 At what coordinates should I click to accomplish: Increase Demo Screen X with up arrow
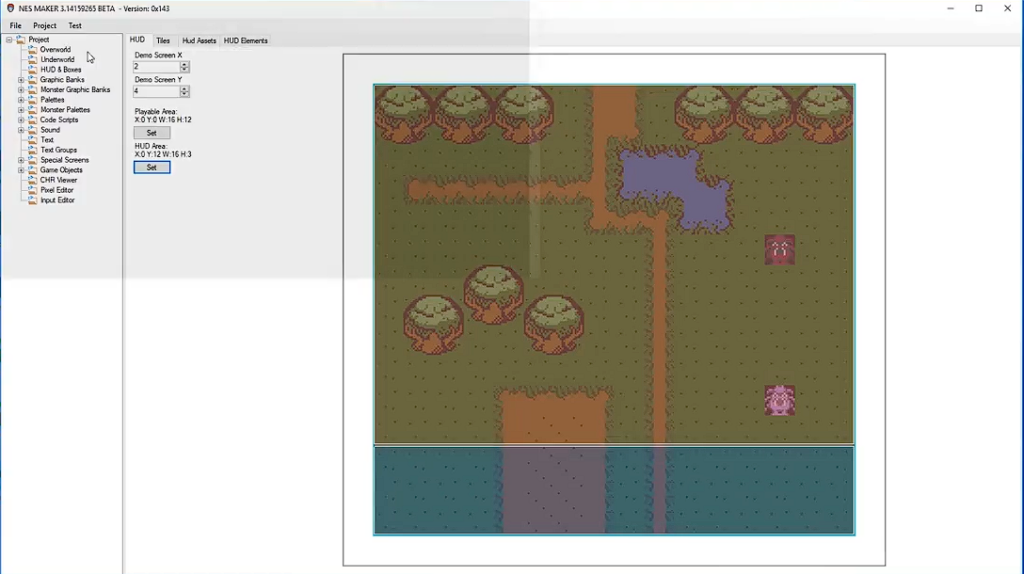click(185, 64)
